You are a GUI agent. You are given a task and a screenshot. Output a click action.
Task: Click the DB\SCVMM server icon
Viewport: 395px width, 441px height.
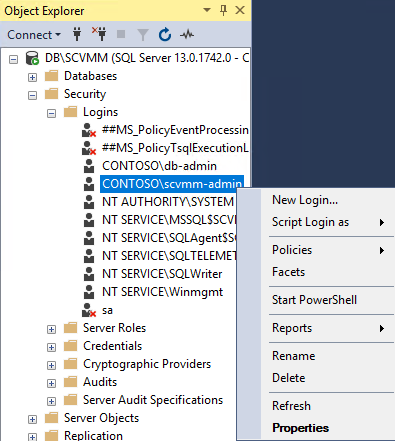(32, 58)
